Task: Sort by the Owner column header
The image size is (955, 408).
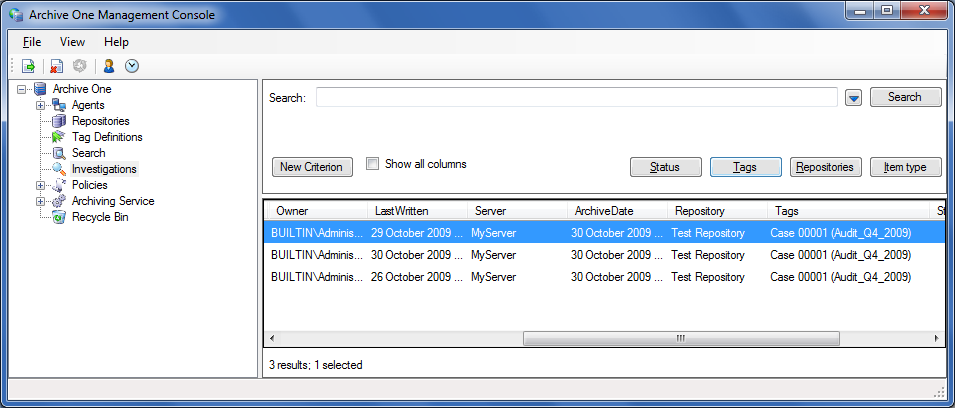Action: pyautogui.click(x=317, y=211)
